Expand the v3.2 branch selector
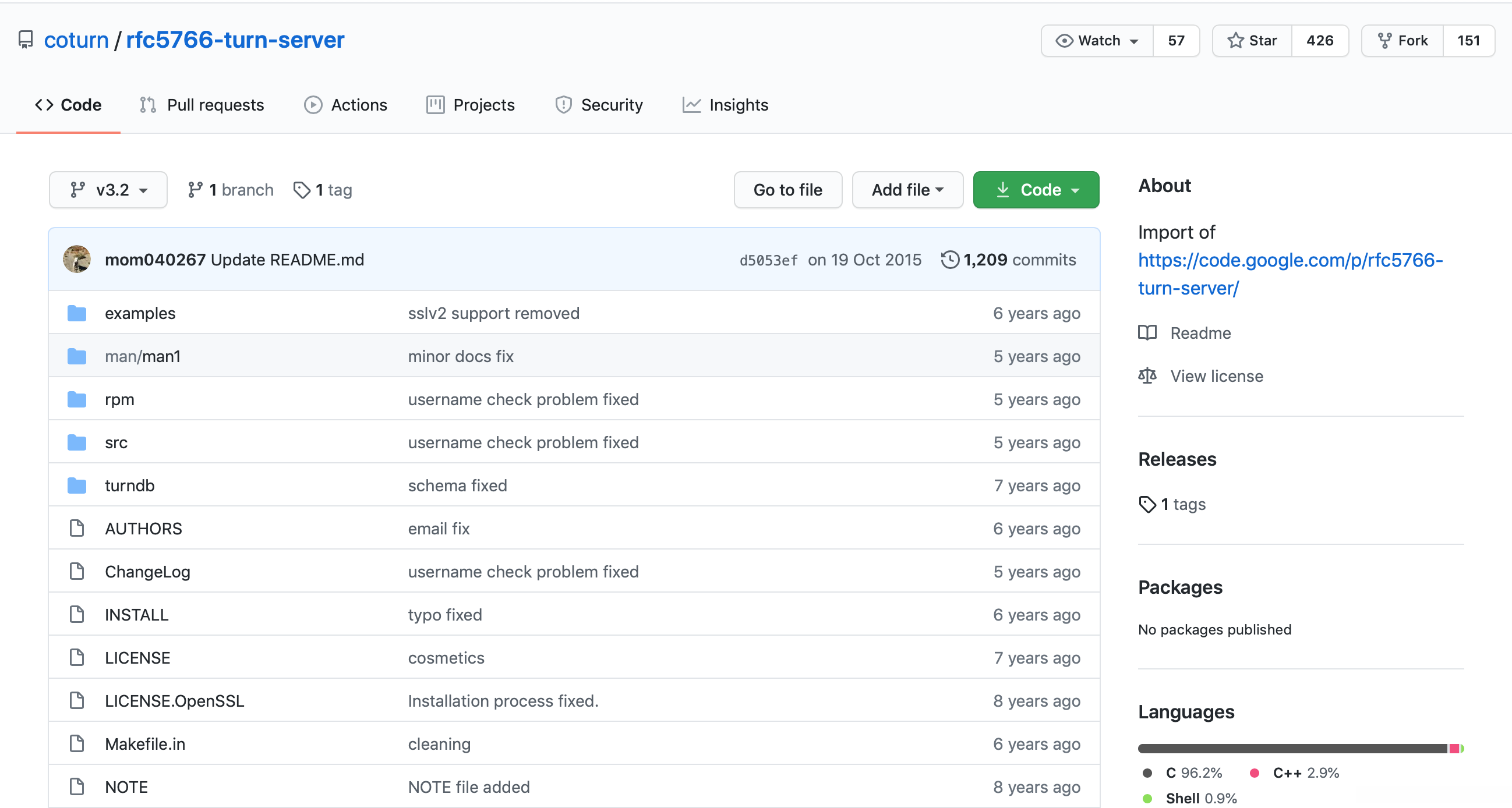Screen dimensions: 1512x808 point(108,190)
